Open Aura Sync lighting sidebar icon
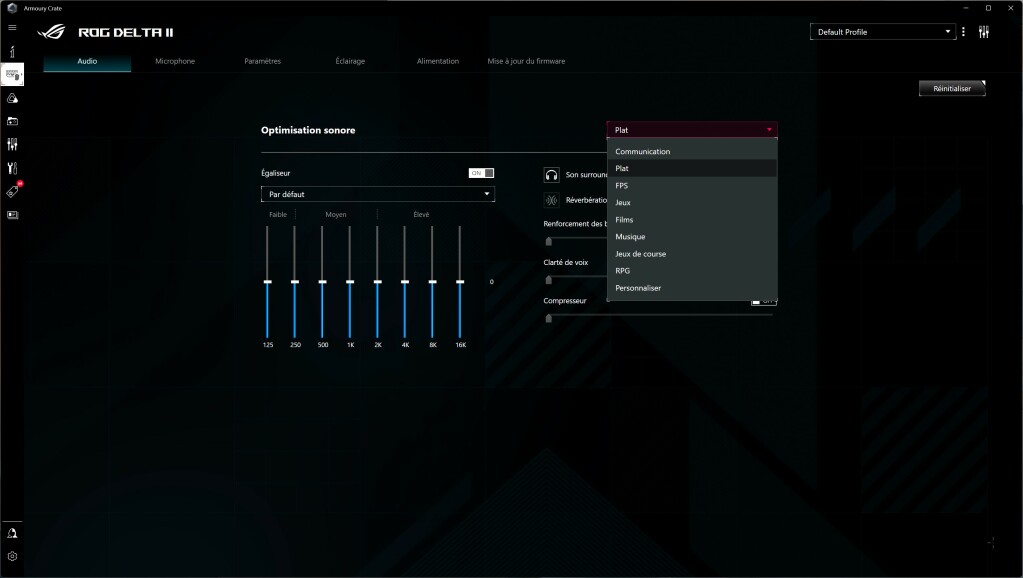Viewport: 1023px width, 578px height. [12, 99]
